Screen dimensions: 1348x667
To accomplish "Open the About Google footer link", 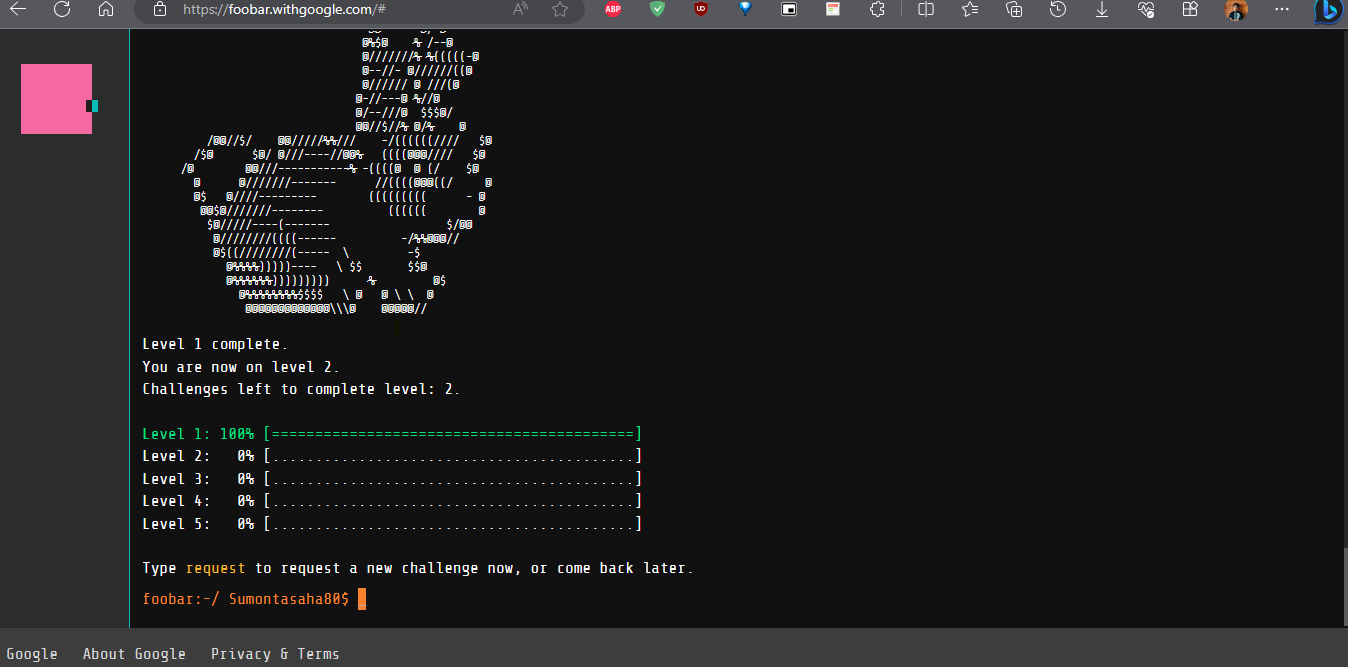I will click(x=134, y=654).
